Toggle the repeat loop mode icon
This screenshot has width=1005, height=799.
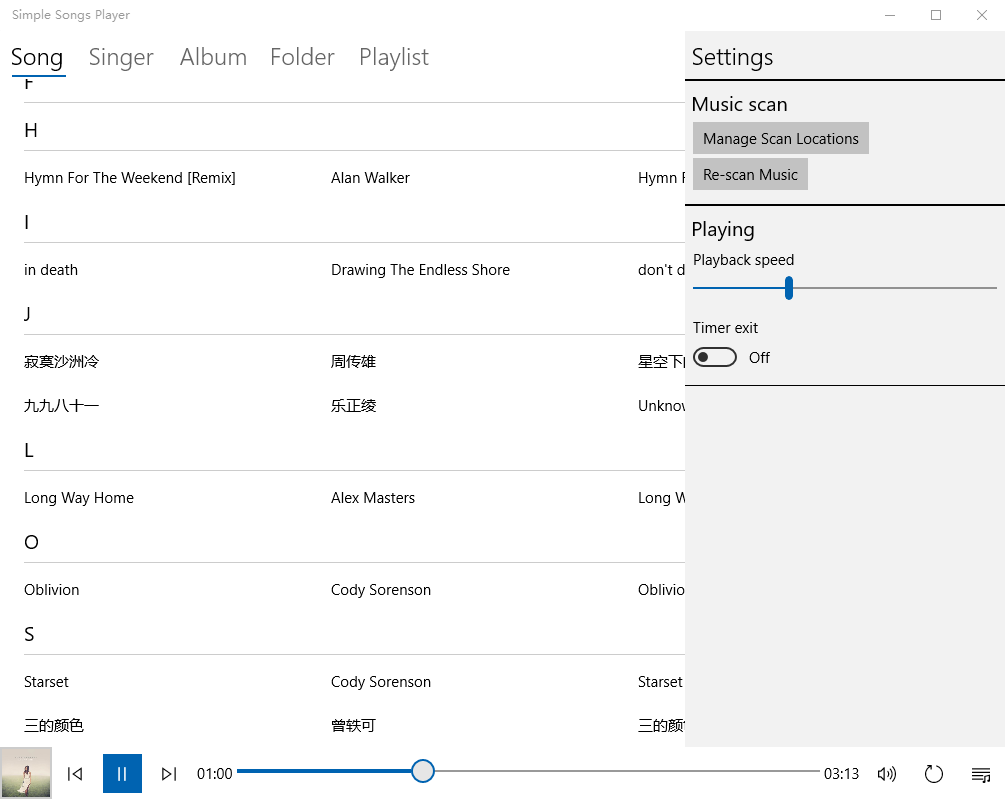click(933, 773)
